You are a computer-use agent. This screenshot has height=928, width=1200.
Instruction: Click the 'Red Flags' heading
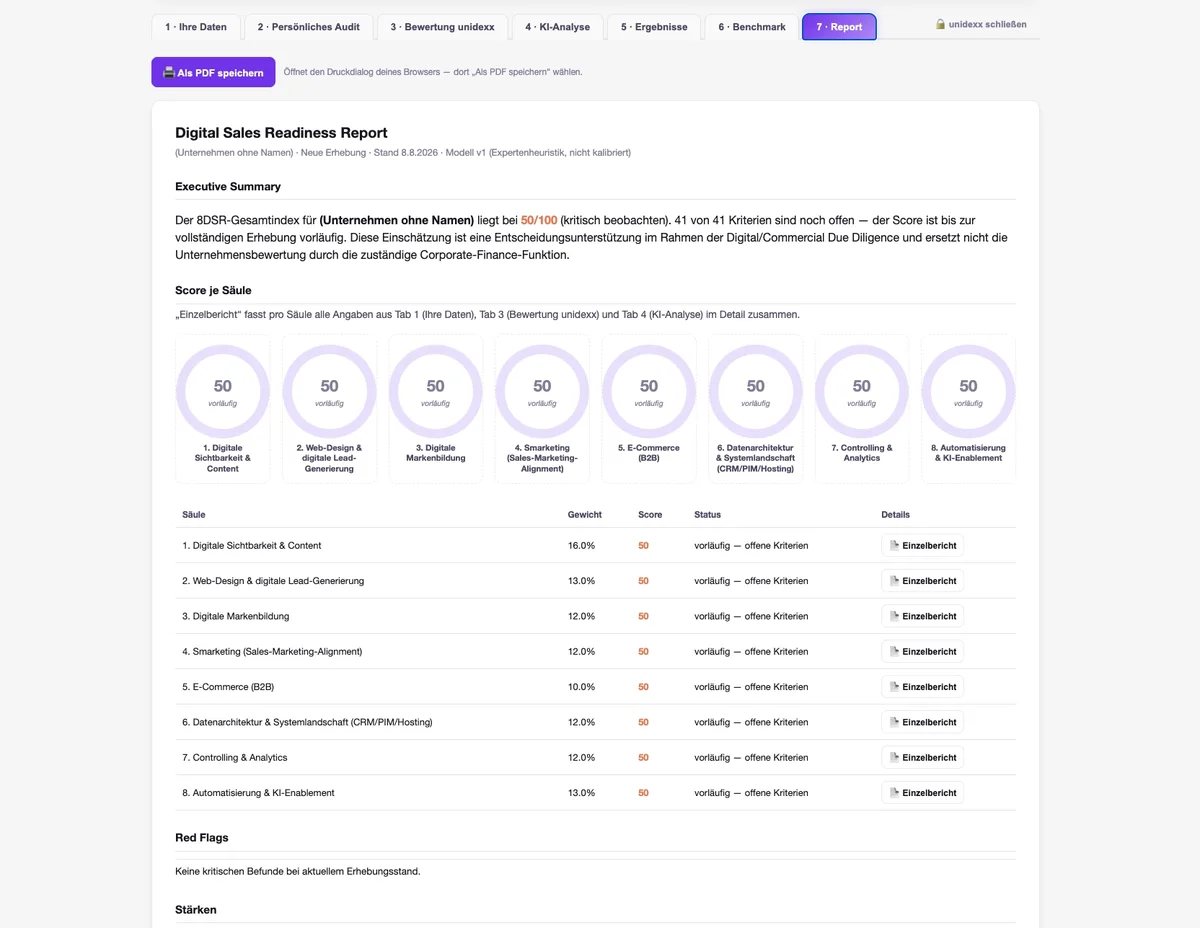pos(202,838)
